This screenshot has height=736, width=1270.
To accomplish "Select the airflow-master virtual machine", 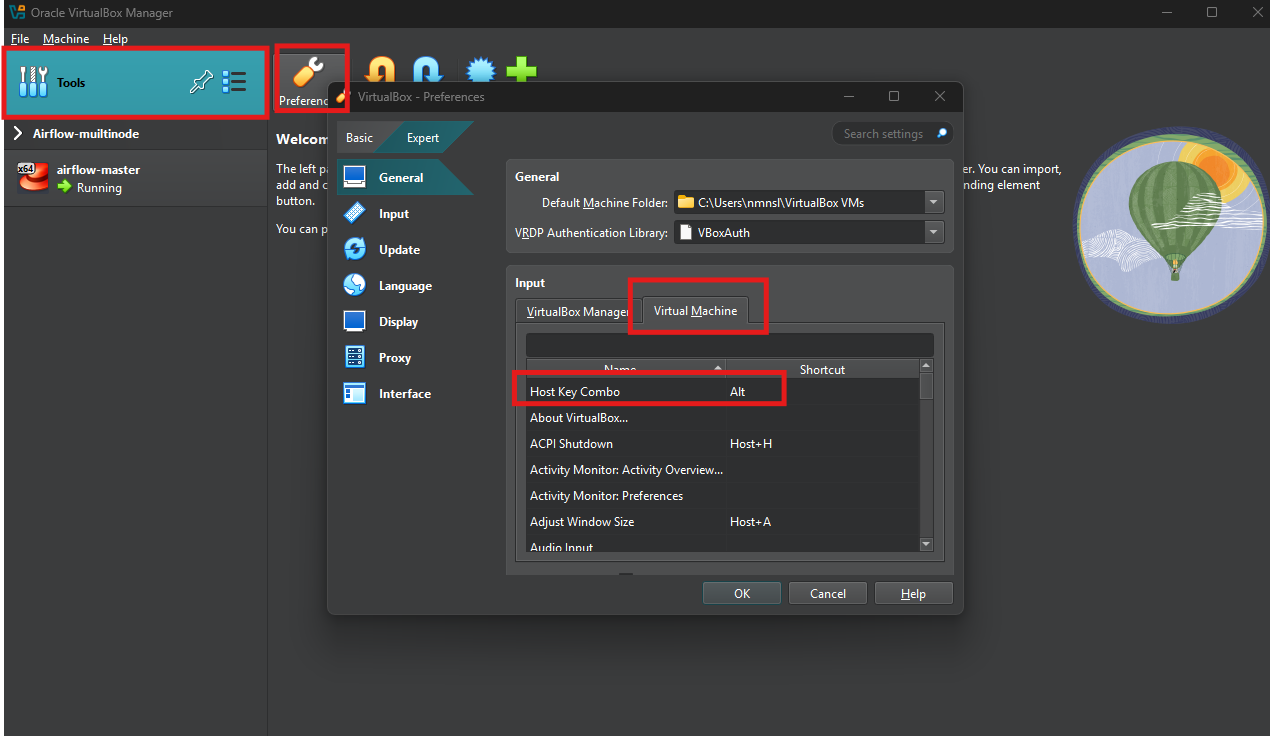I will click(x=136, y=178).
